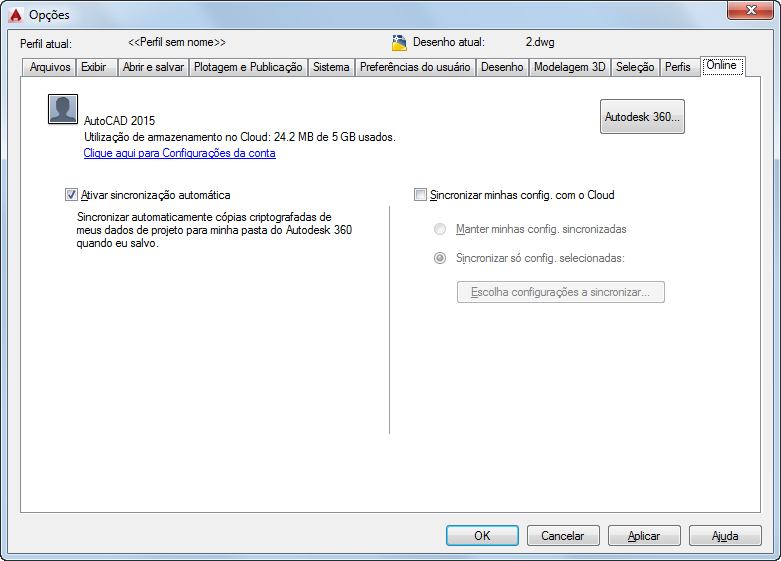The height and width of the screenshot is (561, 781).
Task: Click the user profile avatar picture
Action: [63, 109]
